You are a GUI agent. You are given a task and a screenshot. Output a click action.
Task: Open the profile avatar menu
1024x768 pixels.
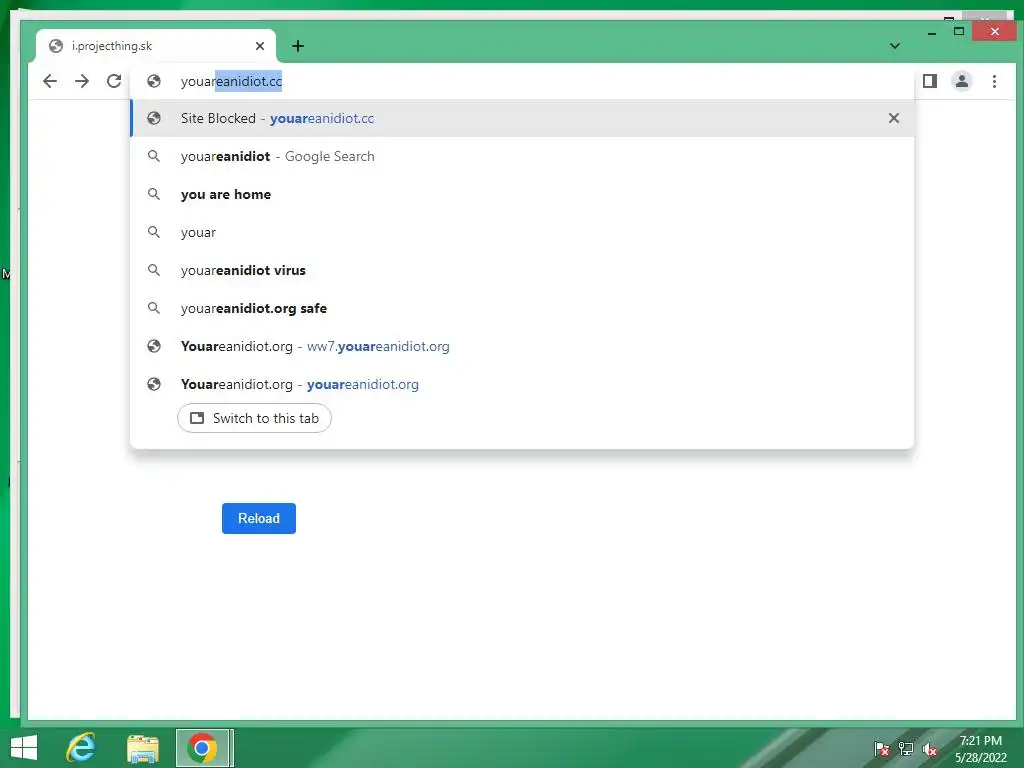pos(962,81)
